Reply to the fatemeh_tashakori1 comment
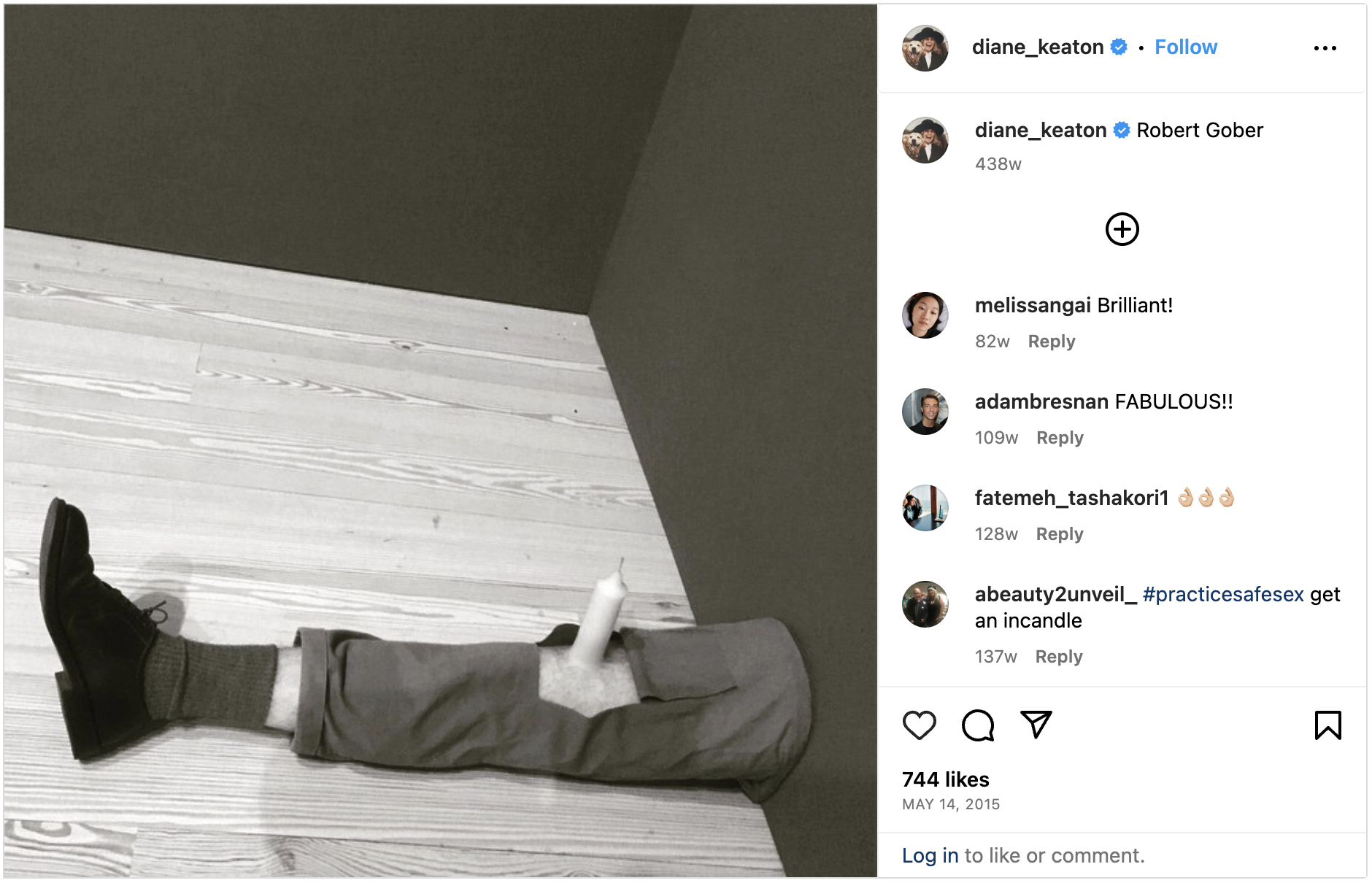The image size is (1372, 883). pyautogui.click(x=1060, y=534)
